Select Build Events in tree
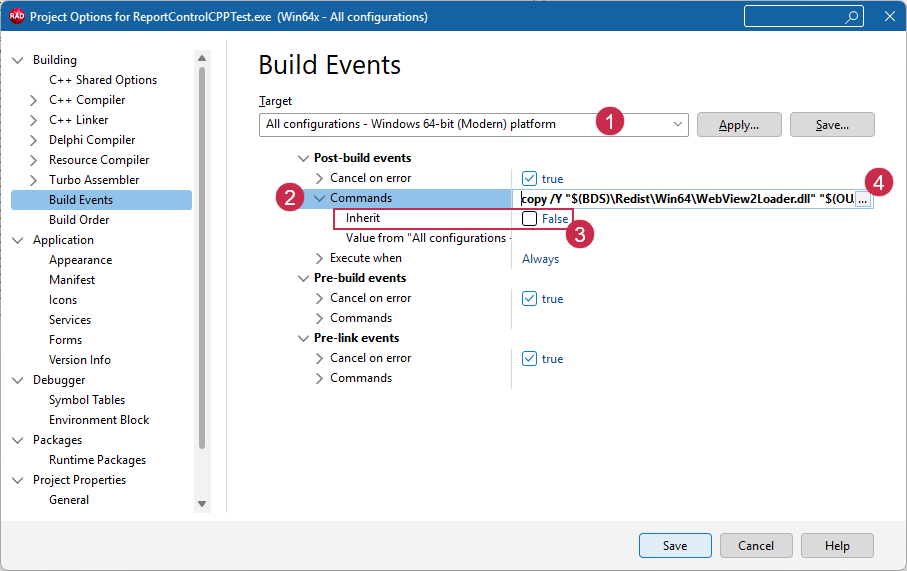This screenshot has width=907, height=571. point(101,200)
